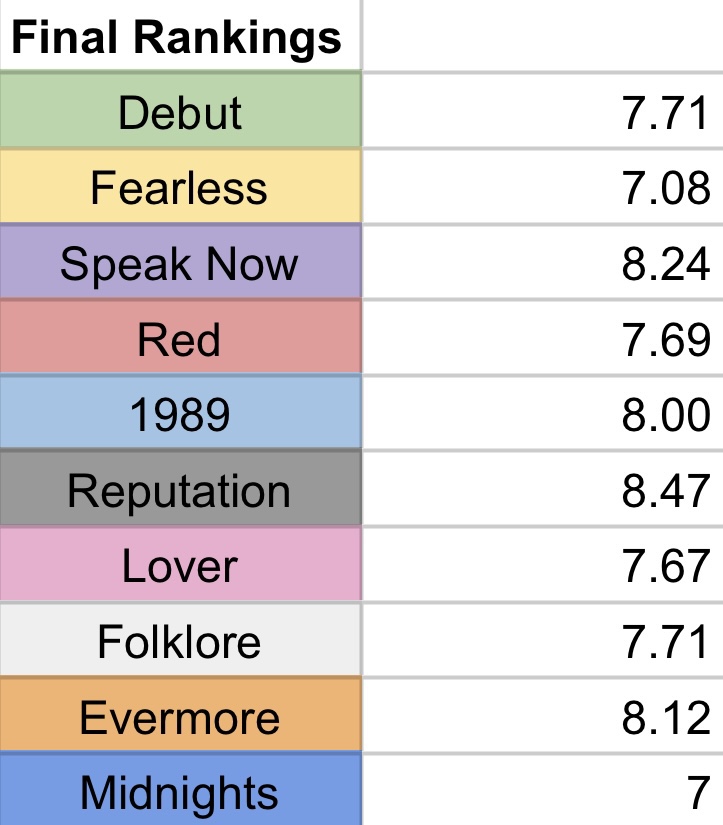
Task: Click the green Debut cell
Action: tap(180, 112)
